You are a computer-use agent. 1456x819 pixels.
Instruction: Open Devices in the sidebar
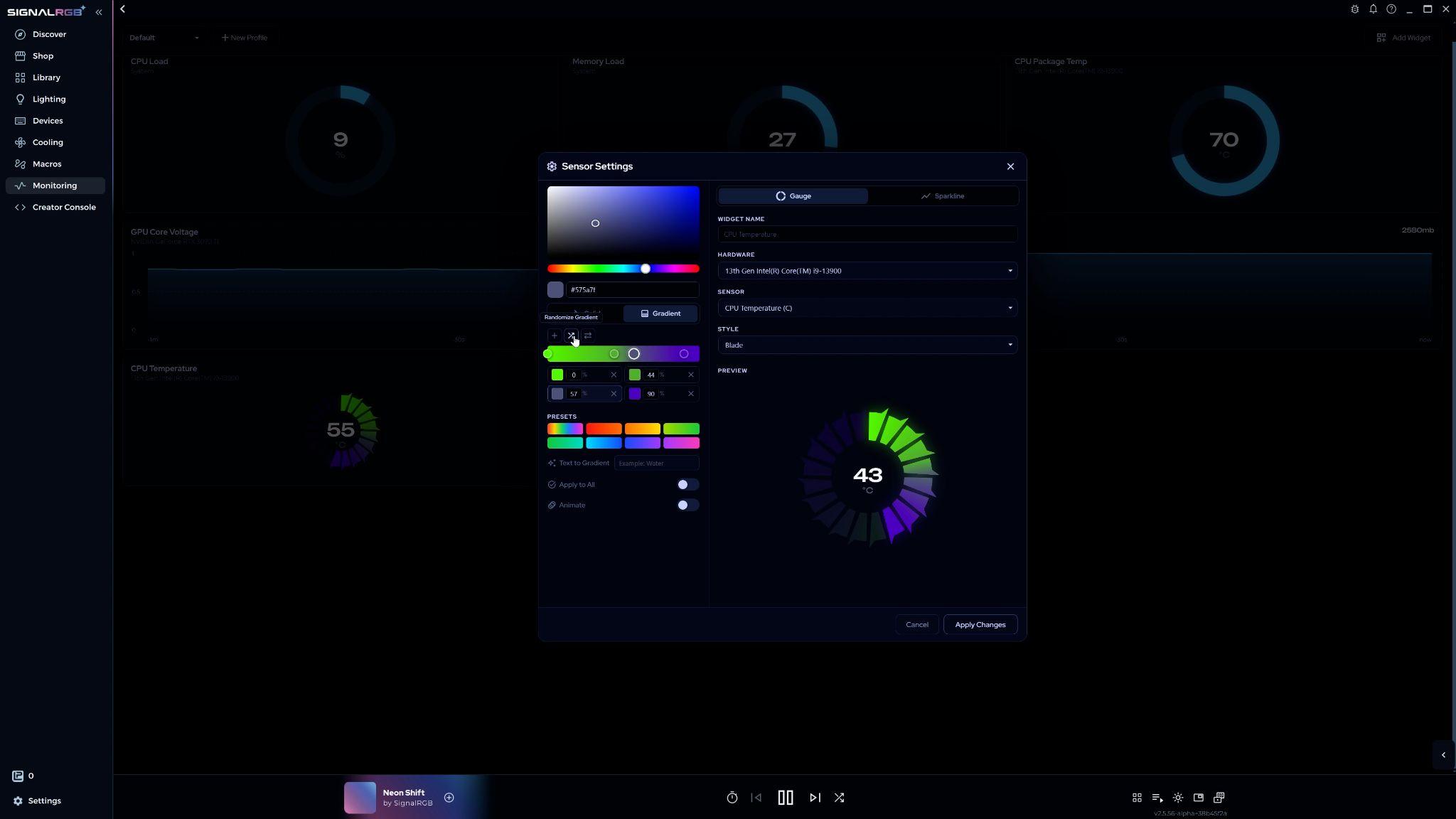[x=55, y=121]
